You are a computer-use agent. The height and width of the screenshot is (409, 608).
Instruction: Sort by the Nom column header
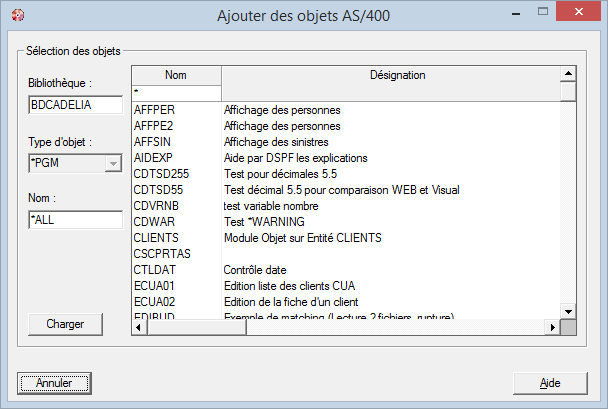click(x=176, y=75)
